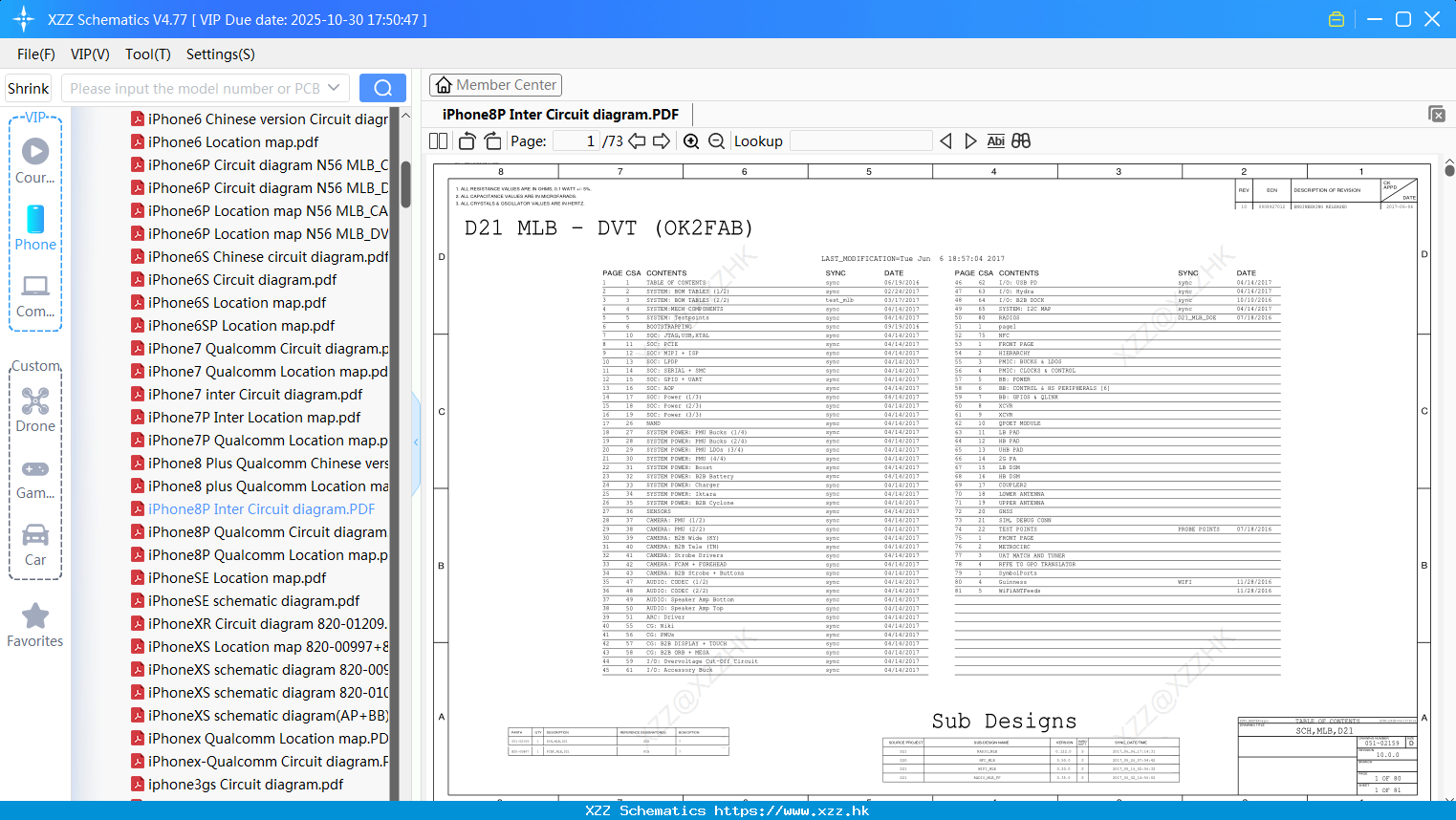The width and height of the screenshot is (1456, 820).
Task: Open model number dropdown arrow
Action: coord(334,88)
